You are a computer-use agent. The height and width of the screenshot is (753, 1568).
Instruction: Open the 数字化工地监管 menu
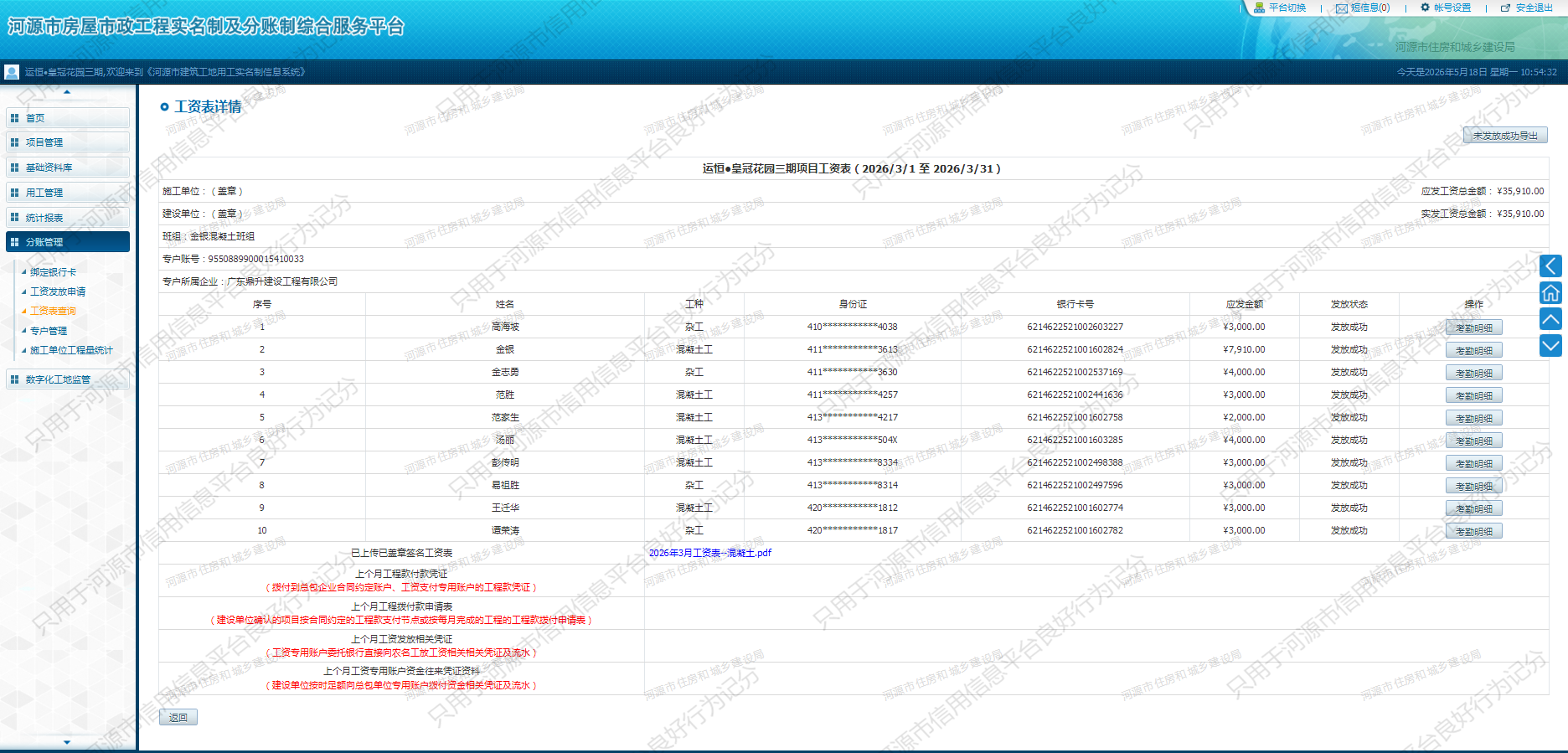click(x=68, y=379)
